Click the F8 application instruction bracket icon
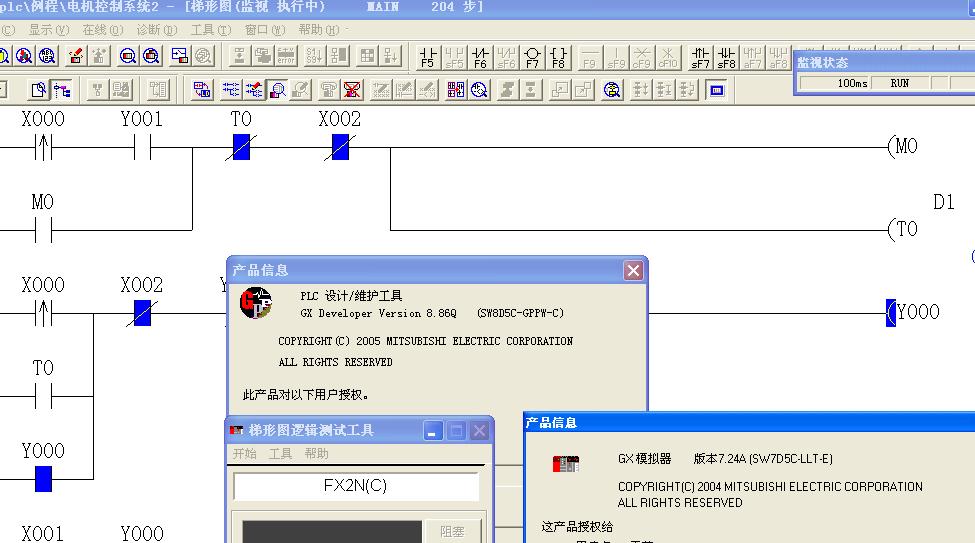The image size is (975, 543). click(558, 56)
